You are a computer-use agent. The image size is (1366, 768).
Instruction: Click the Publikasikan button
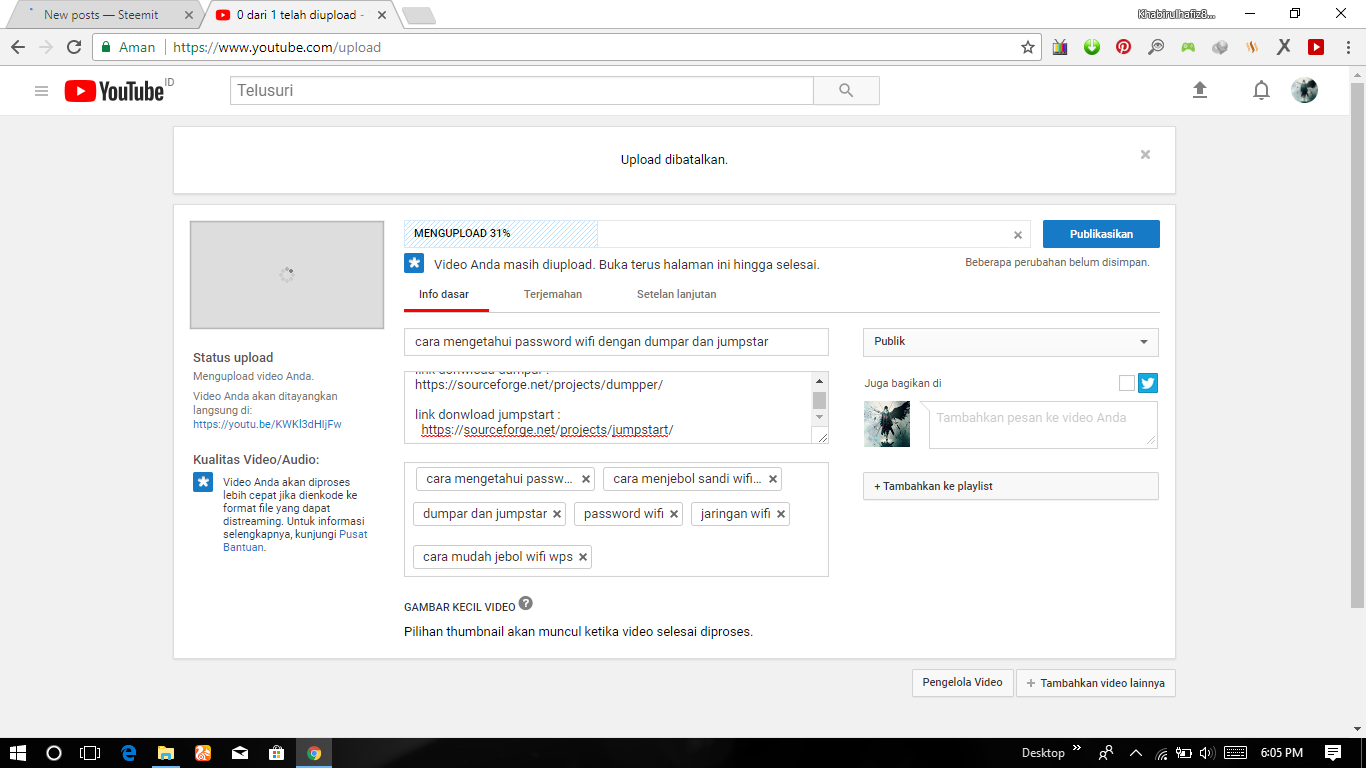click(1101, 234)
